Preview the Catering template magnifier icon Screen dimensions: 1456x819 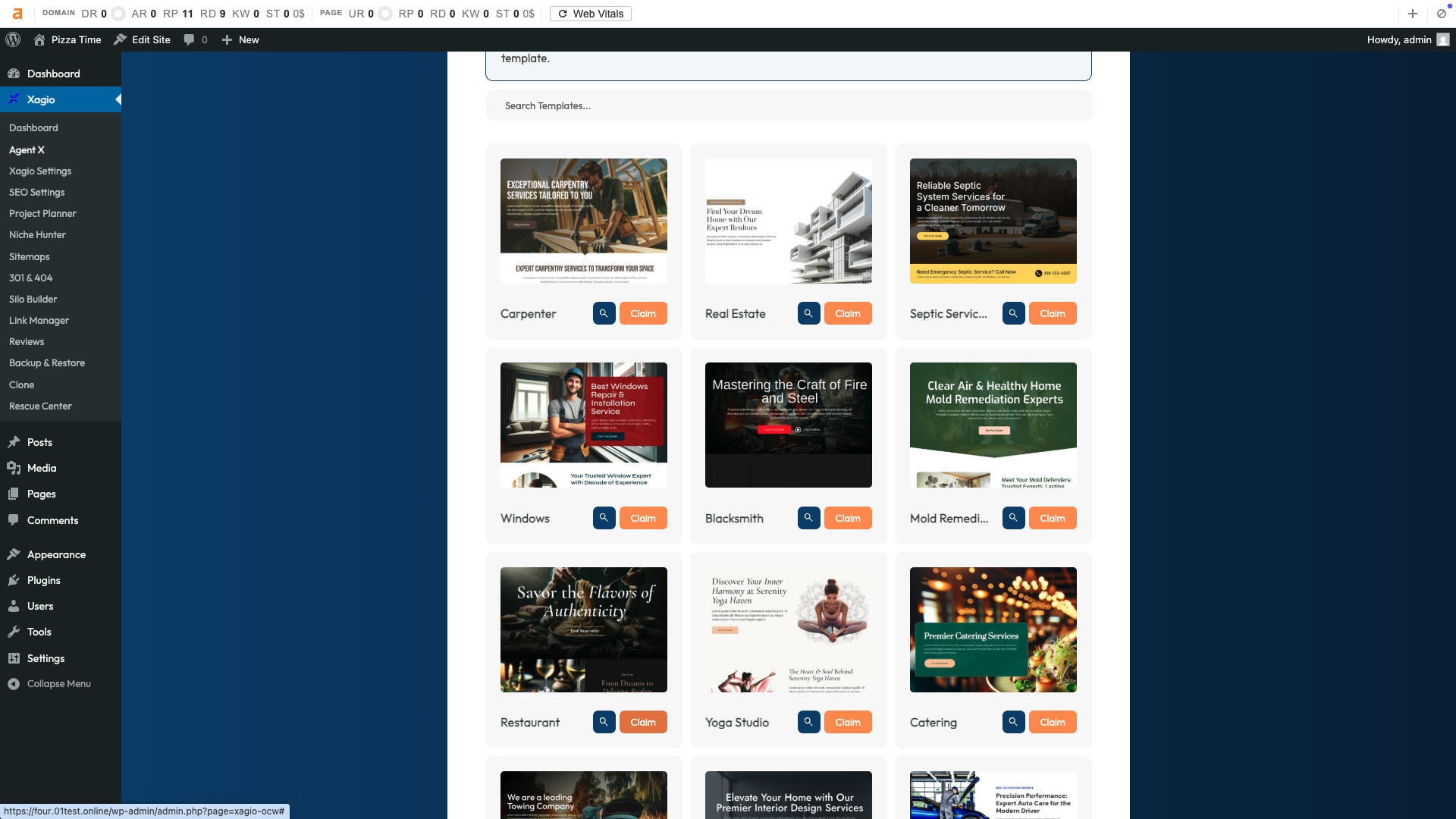click(x=1013, y=722)
